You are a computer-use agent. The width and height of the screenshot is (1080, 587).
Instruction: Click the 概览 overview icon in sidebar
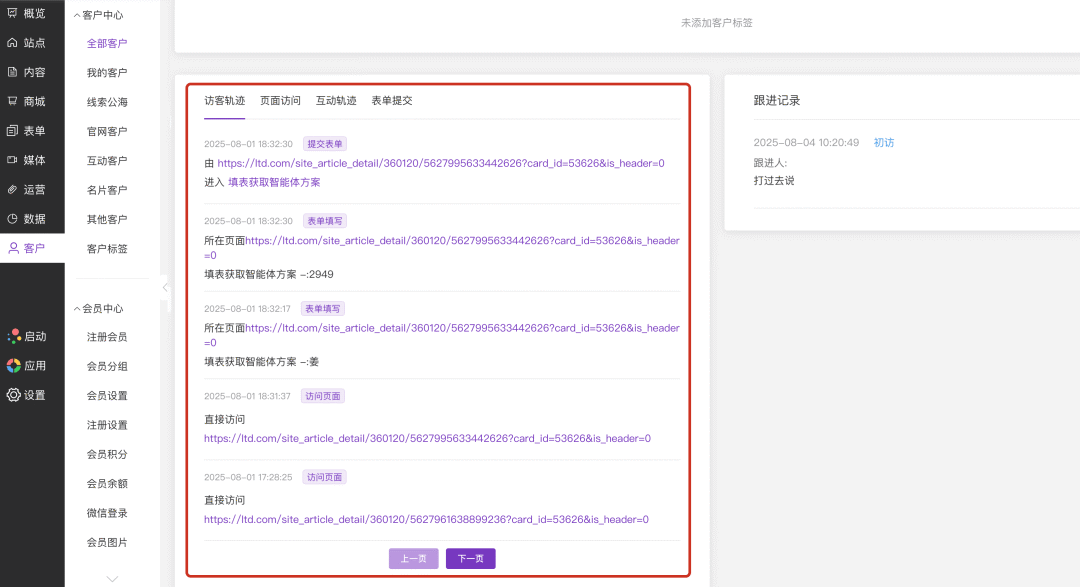(x=13, y=14)
